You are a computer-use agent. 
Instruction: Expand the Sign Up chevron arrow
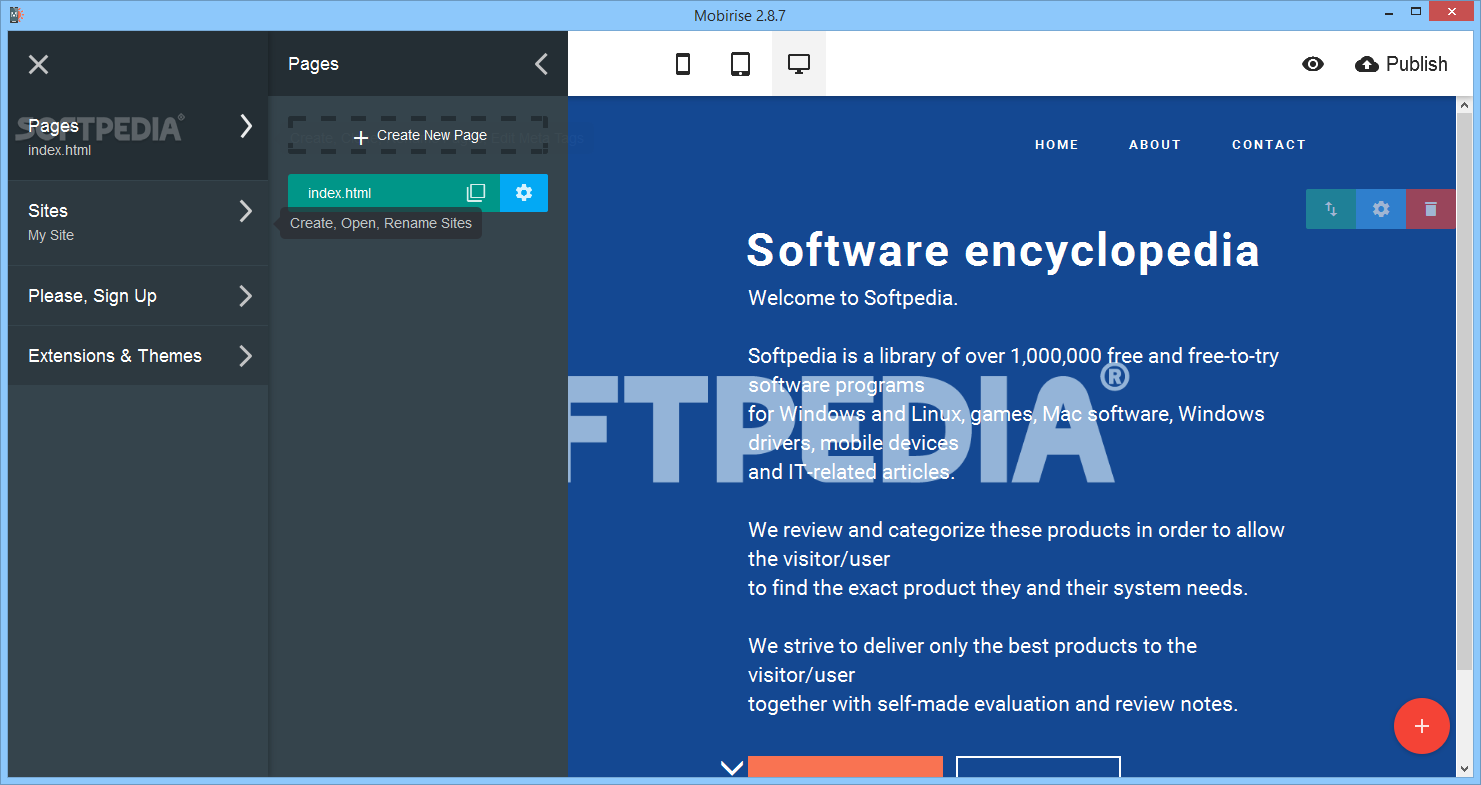point(246,296)
